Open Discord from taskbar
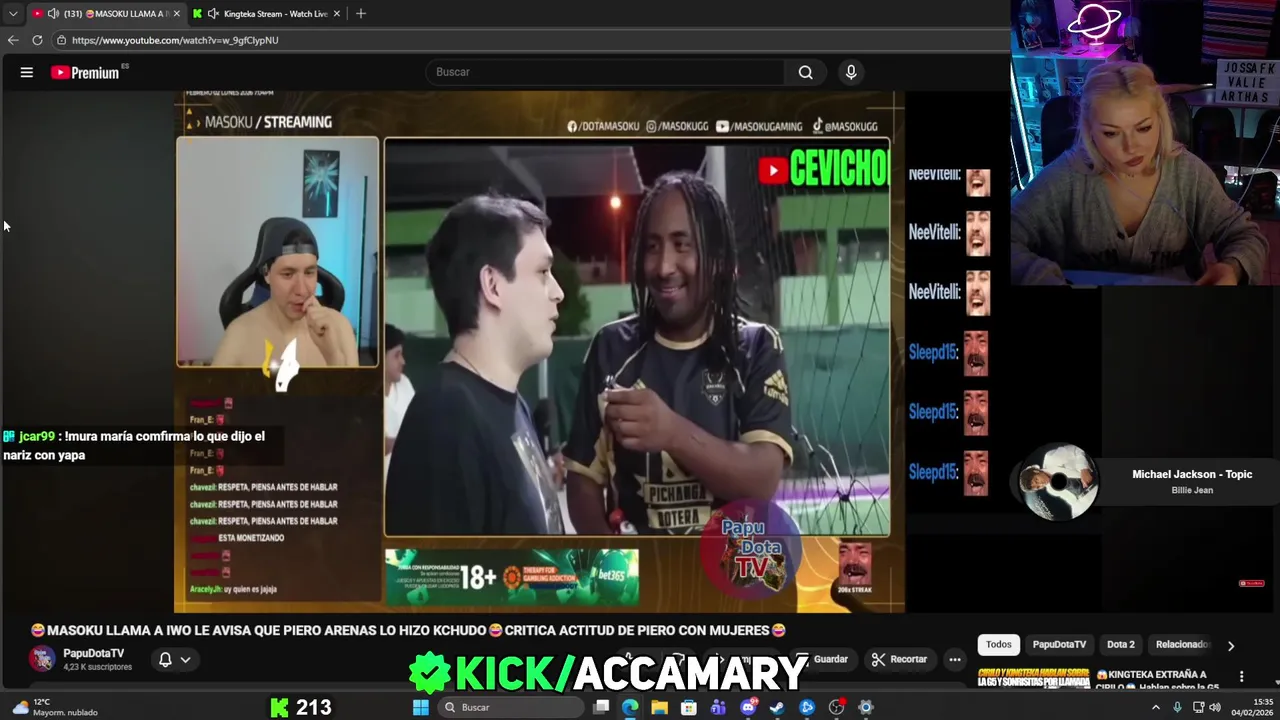The height and width of the screenshot is (720, 1280). [748, 707]
